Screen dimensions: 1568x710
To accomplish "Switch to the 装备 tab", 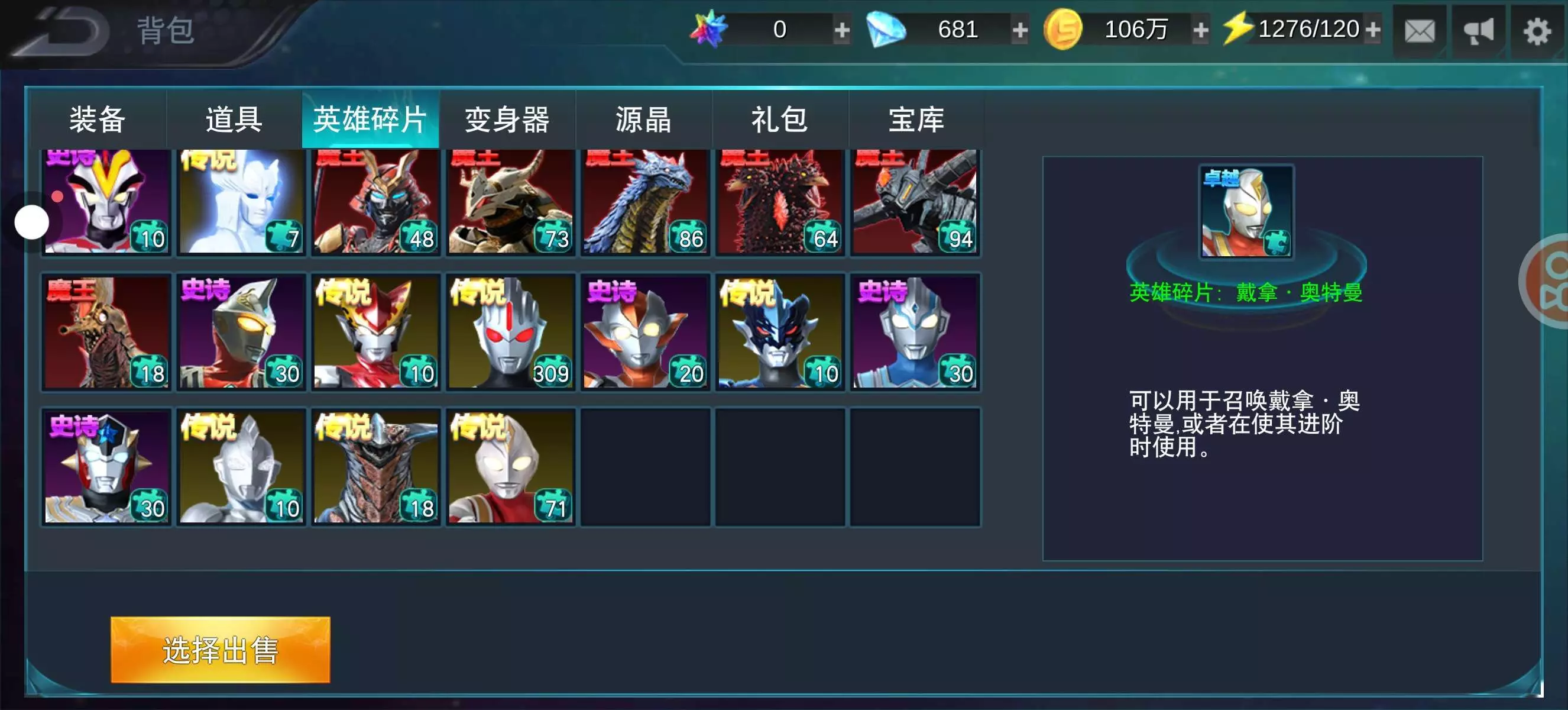I will click(x=98, y=119).
